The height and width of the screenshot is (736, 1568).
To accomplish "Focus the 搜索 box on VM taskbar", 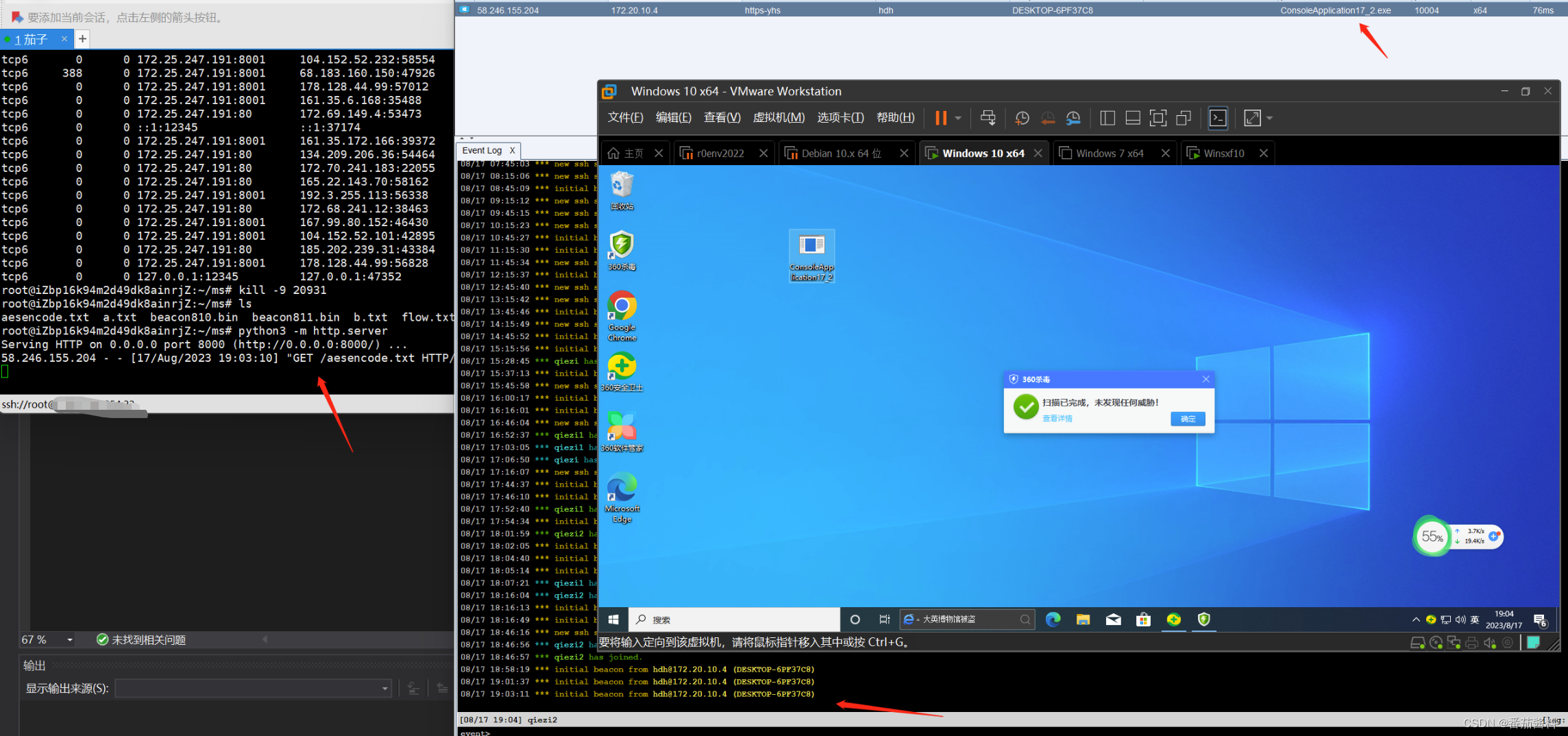I will pos(734,620).
